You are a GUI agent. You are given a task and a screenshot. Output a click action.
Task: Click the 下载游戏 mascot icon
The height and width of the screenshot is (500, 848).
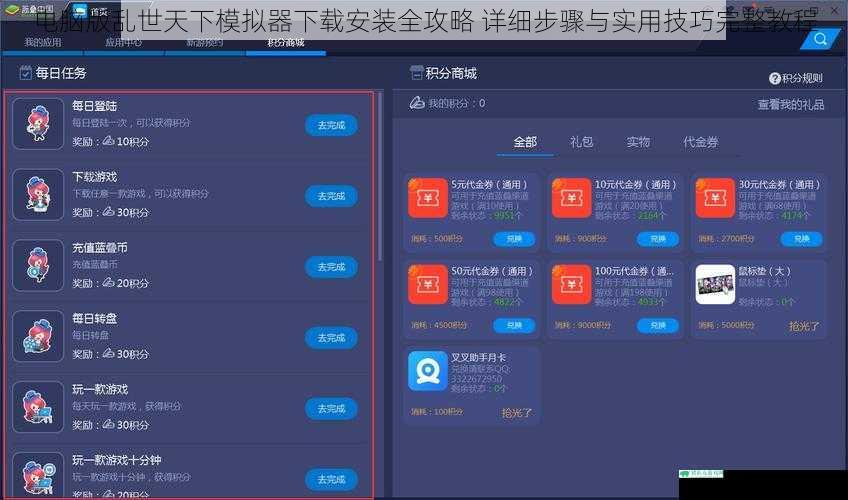(x=38, y=195)
